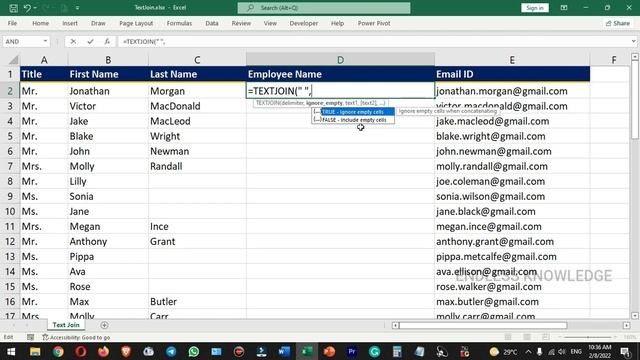Click cell containing Jonathan

tap(108, 91)
